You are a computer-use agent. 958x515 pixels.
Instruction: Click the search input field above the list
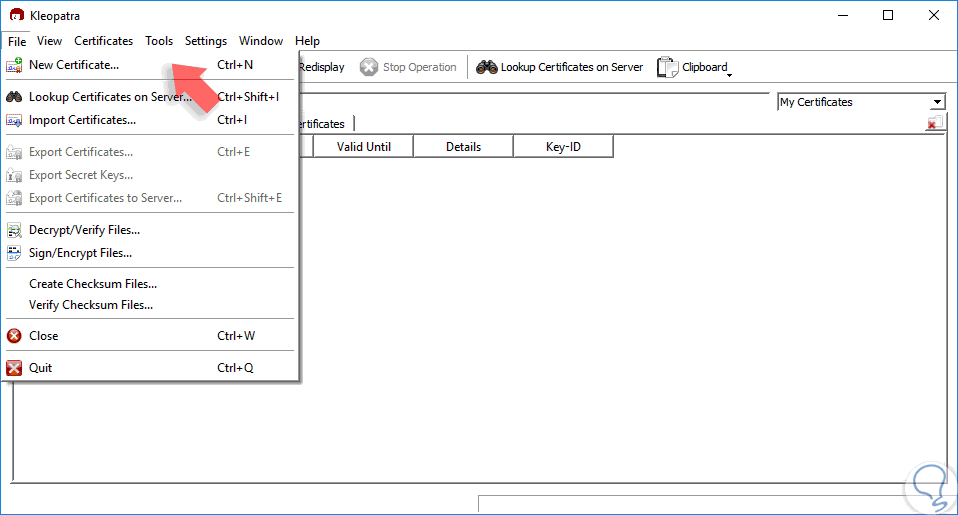pyautogui.click(x=535, y=101)
